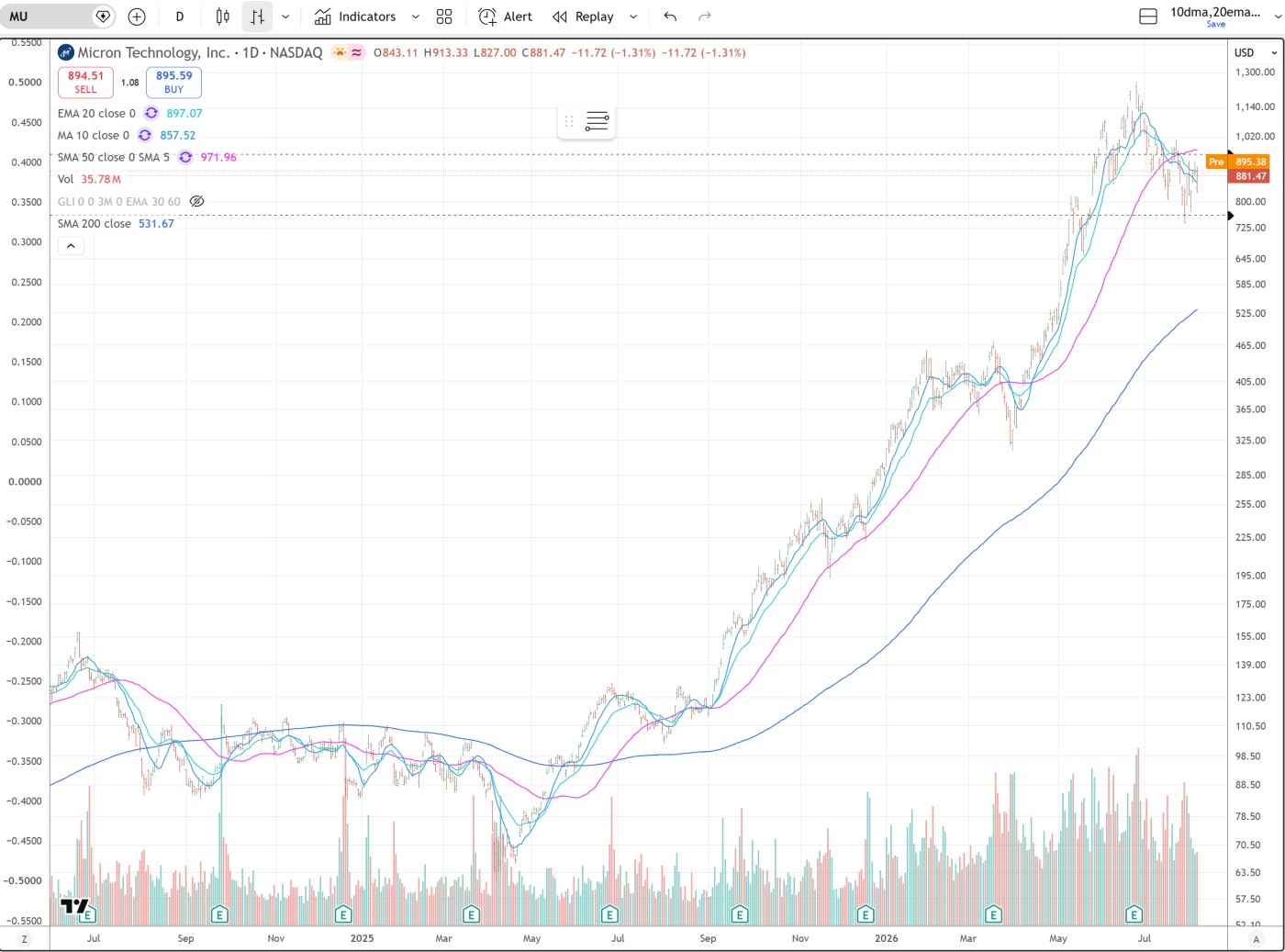Select the EMA 20 close 0 legend

pyautogui.click(x=96, y=113)
